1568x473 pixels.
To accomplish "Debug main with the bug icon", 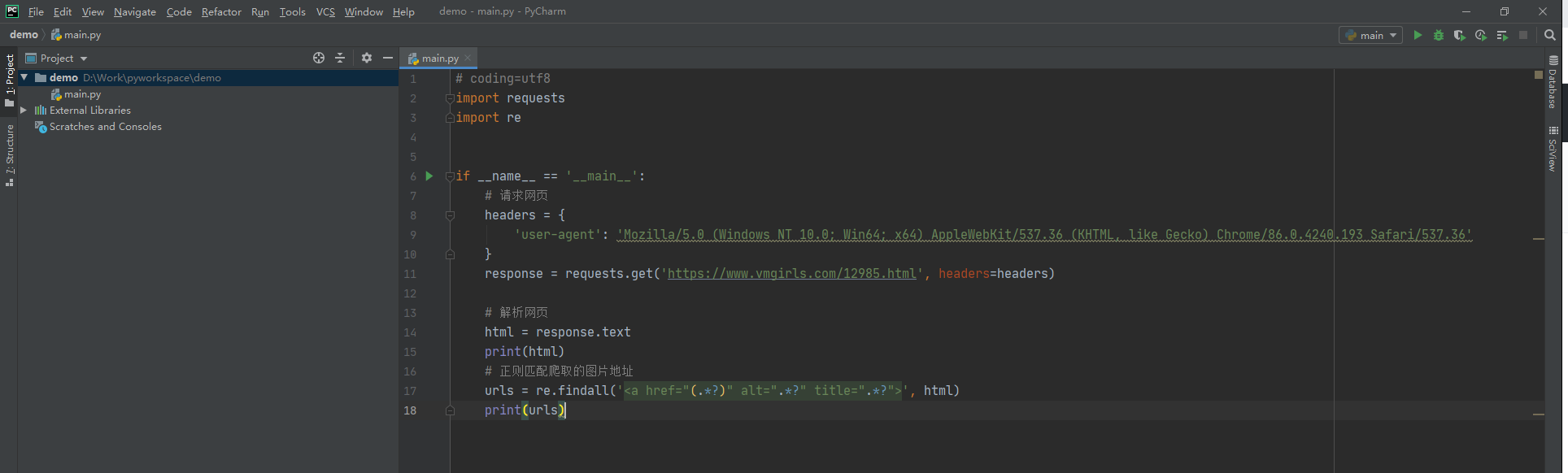I will 1439,35.
